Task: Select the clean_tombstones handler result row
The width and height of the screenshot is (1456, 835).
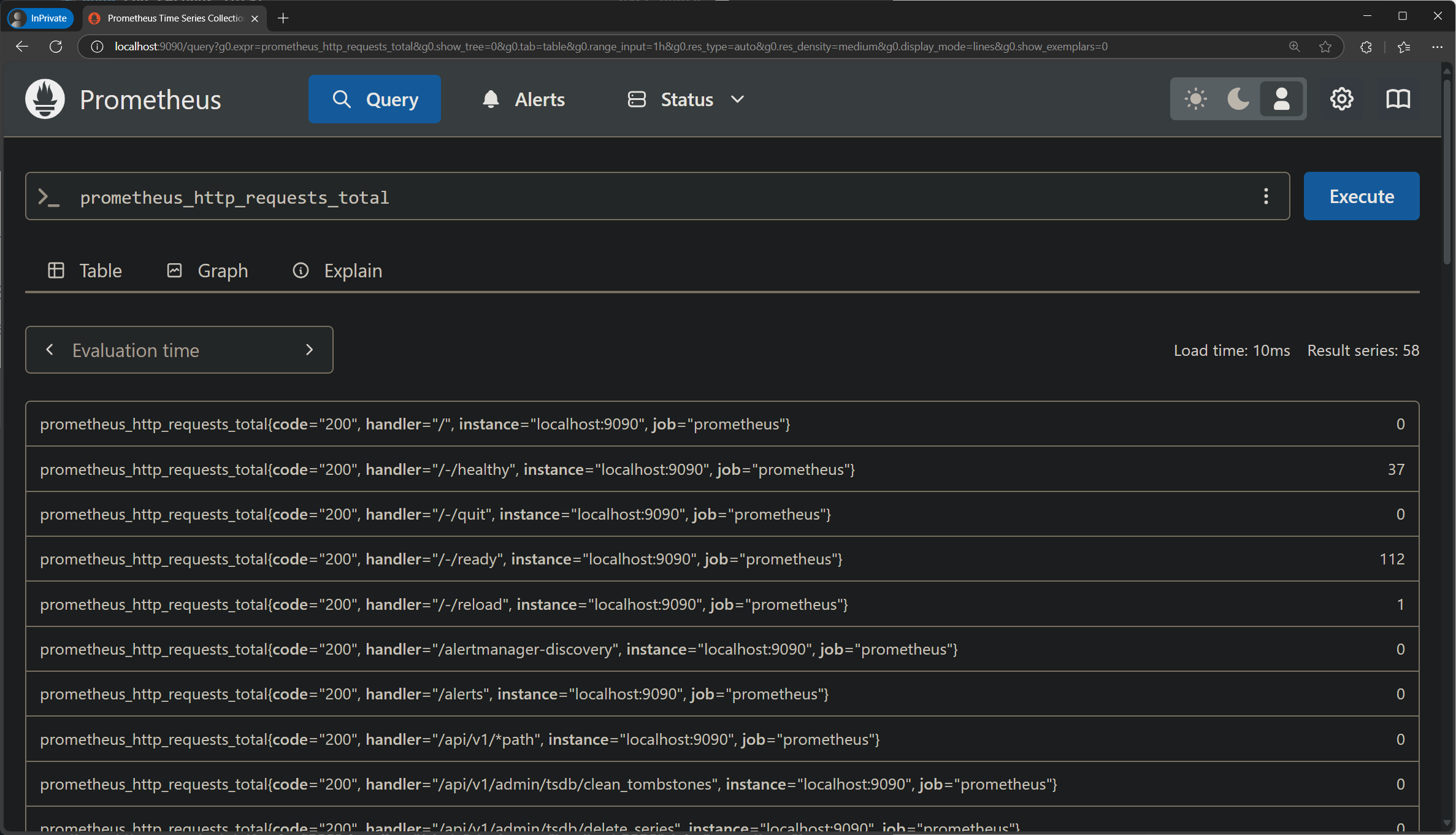Action: pyautogui.click(x=722, y=784)
